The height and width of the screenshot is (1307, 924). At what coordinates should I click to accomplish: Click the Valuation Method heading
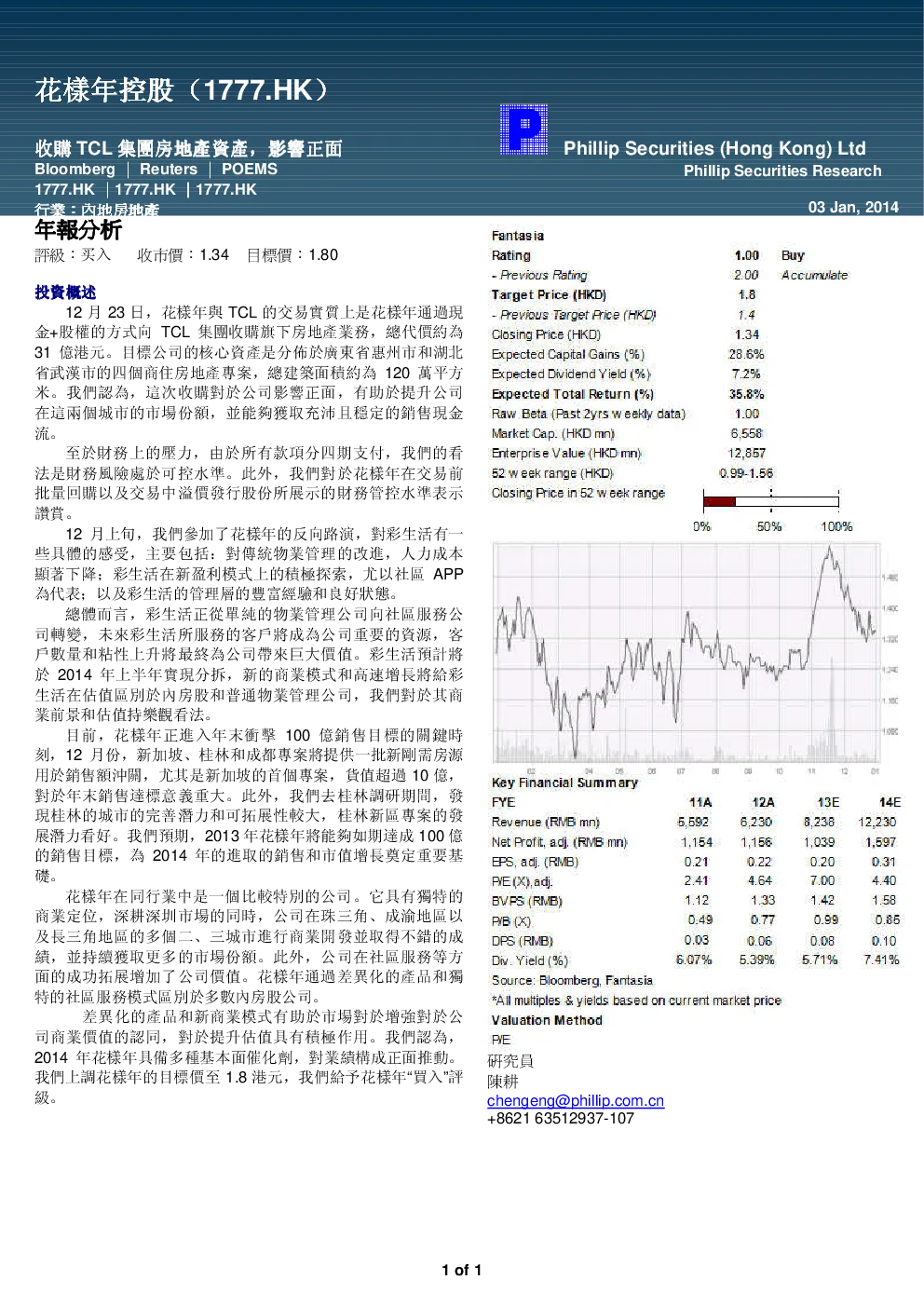[x=547, y=1020]
